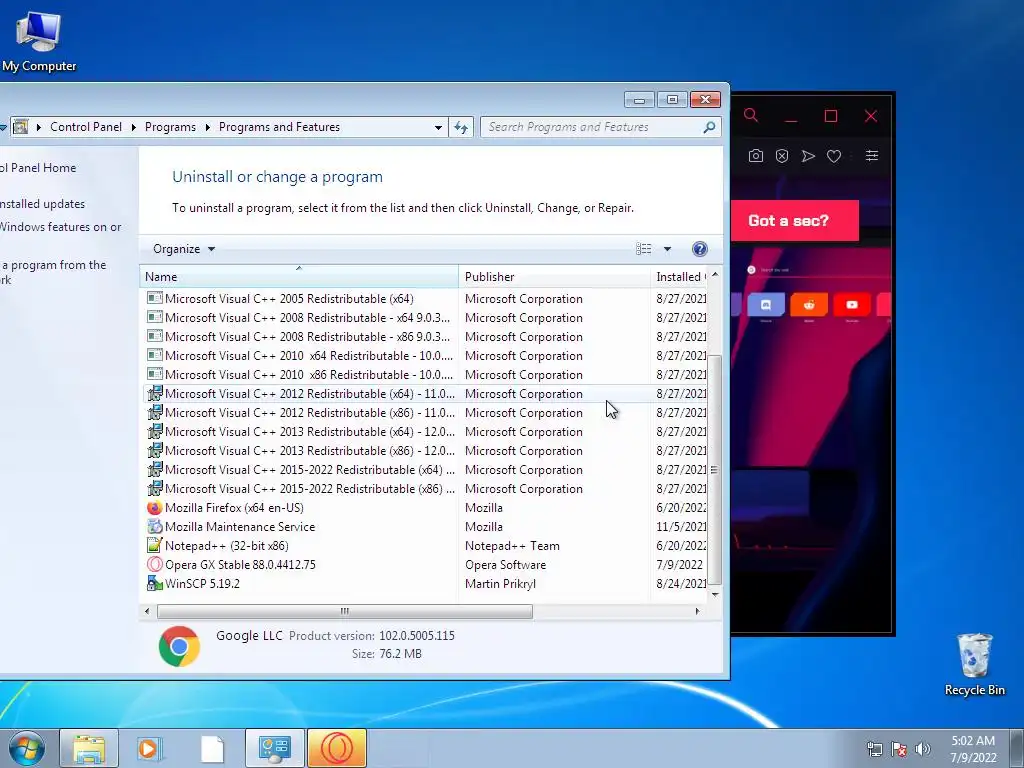Switch to Opera GX taskbar button
This screenshot has width=1024, height=768.
point(336,748)
